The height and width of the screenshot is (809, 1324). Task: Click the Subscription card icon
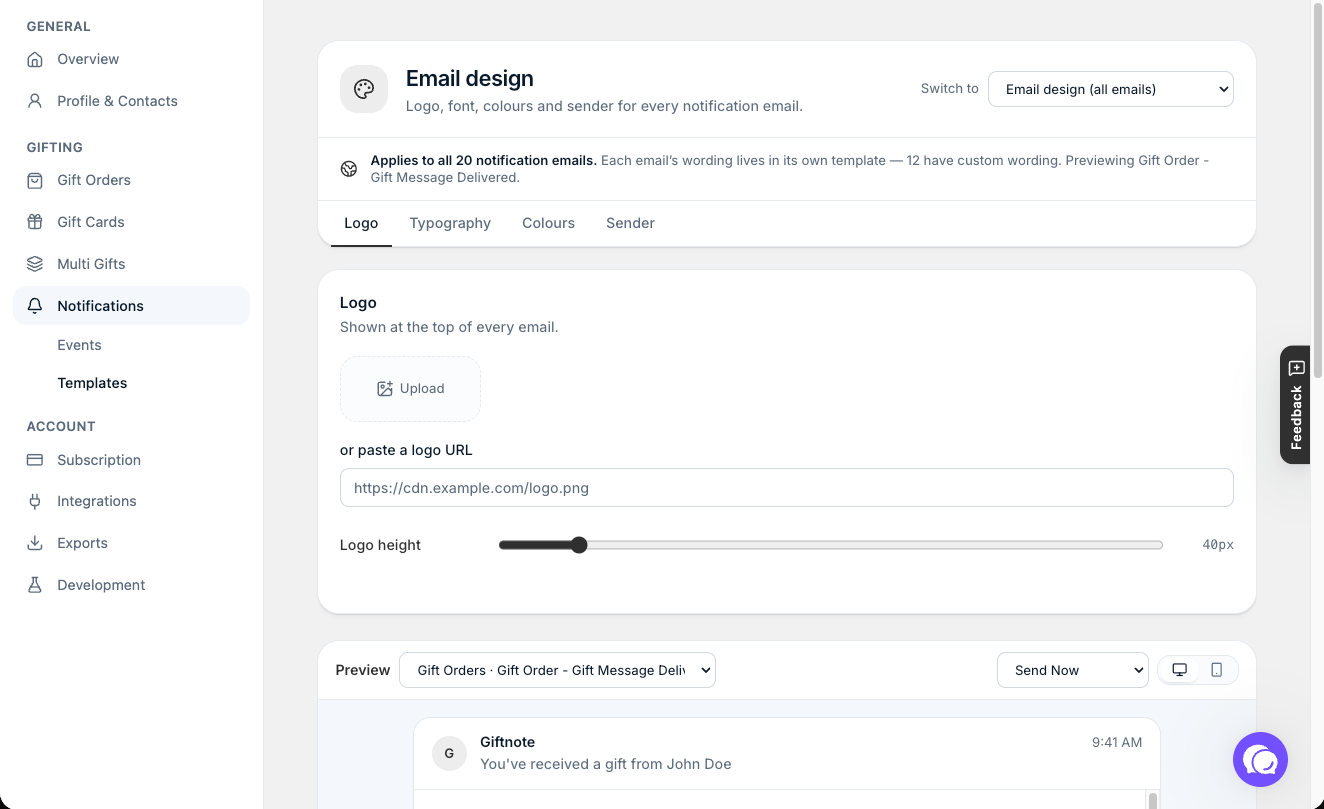click(x=35, y=460)
